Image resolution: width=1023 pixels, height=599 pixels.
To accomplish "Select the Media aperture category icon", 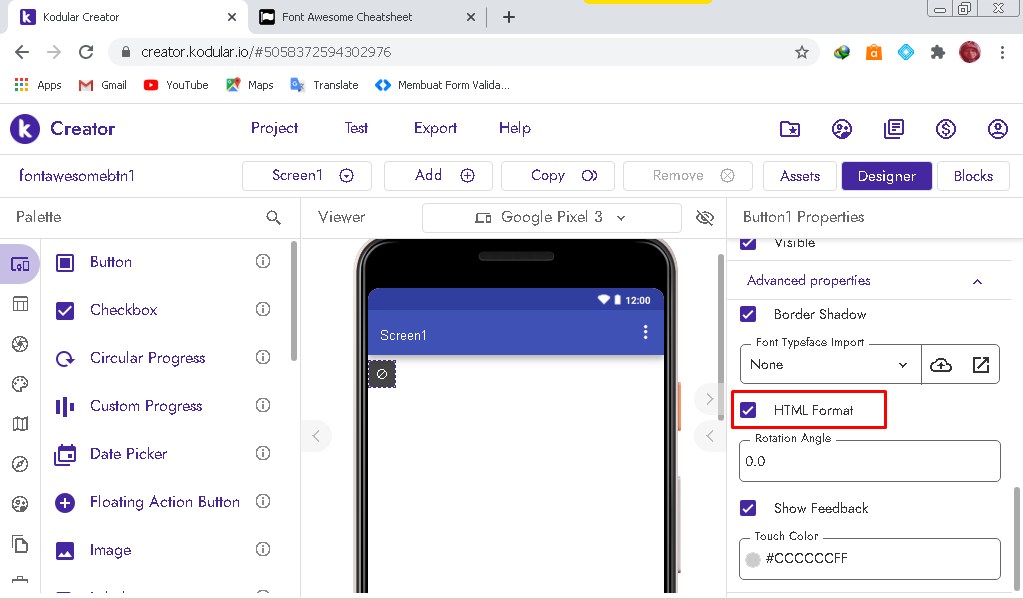I will click(x=20, y=344).
